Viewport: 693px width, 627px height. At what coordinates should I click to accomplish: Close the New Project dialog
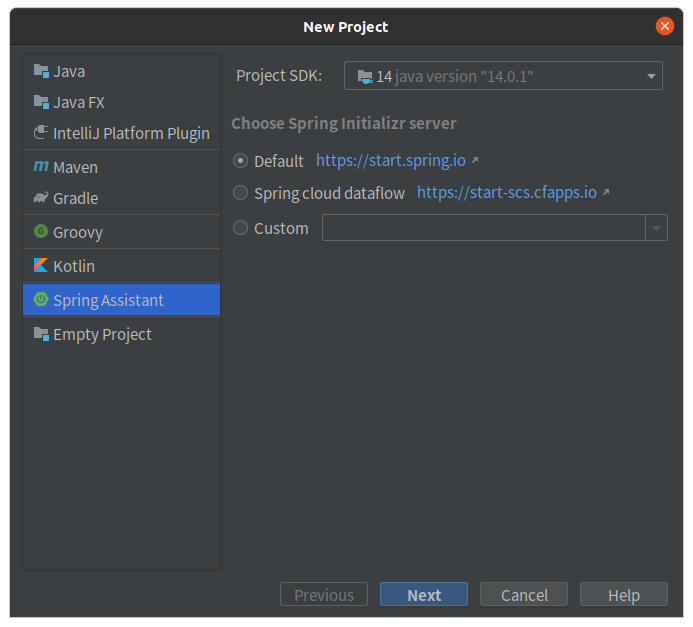click(665, 26)
